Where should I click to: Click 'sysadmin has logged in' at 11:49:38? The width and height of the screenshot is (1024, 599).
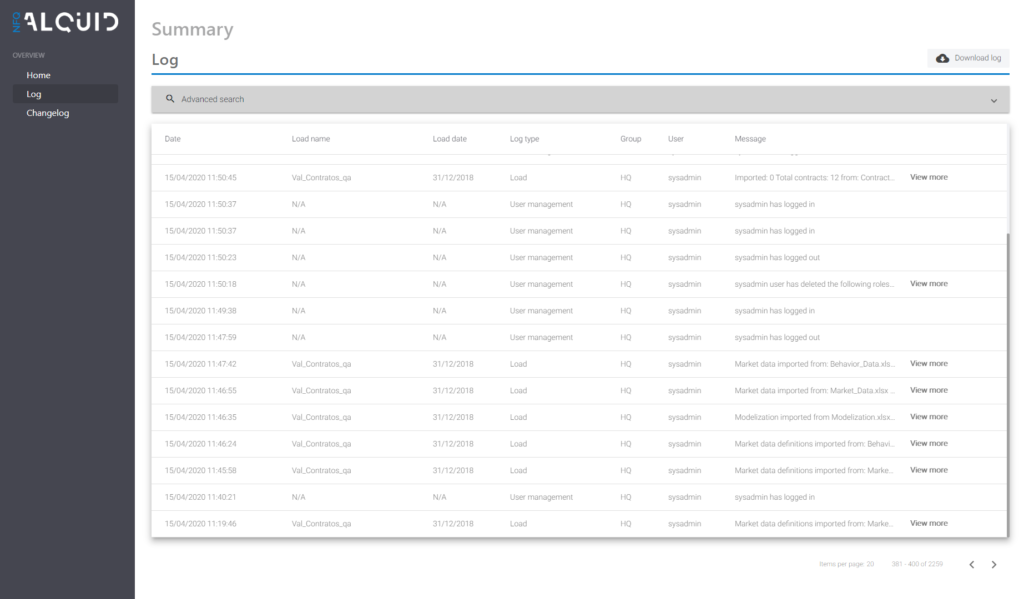coord(775,311)
